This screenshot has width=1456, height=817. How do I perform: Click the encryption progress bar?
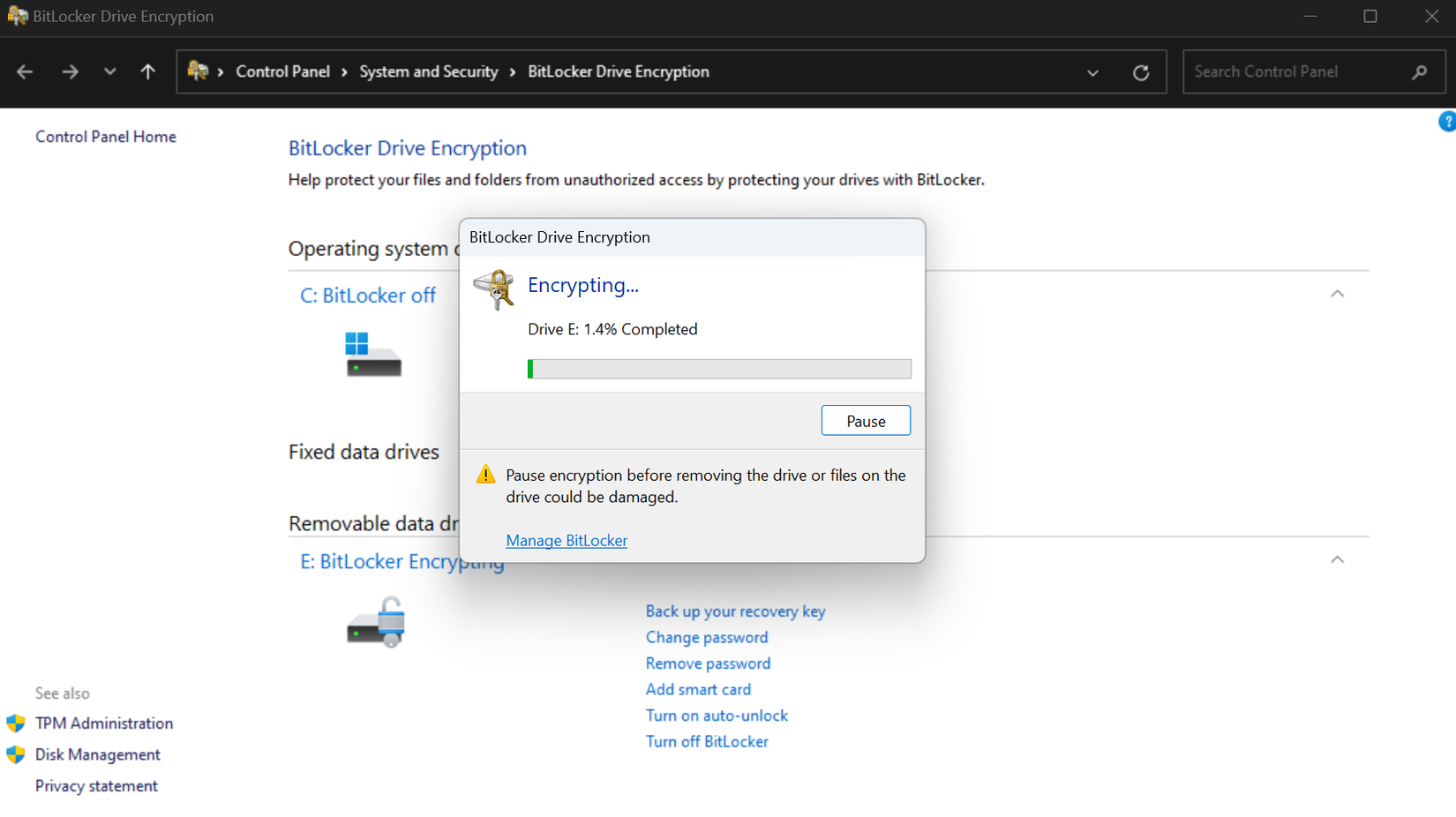pos(719,369)
